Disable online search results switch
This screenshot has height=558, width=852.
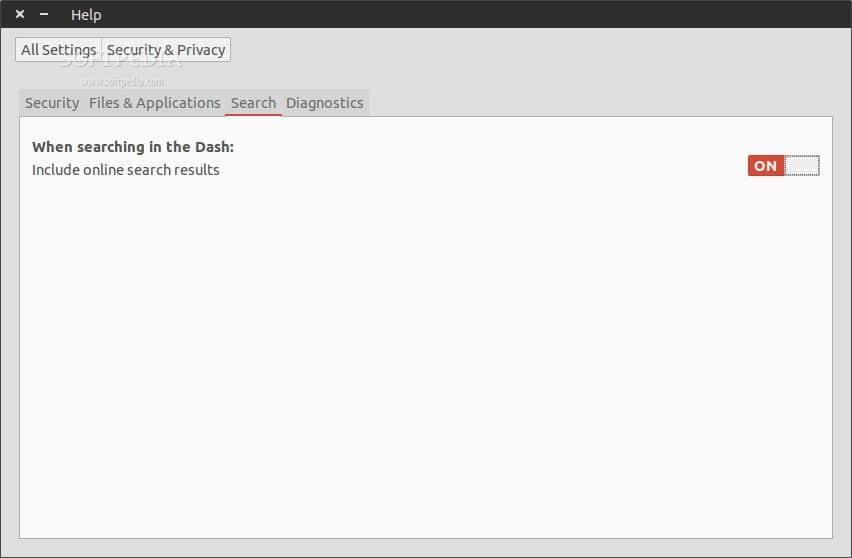click(783, 166)
